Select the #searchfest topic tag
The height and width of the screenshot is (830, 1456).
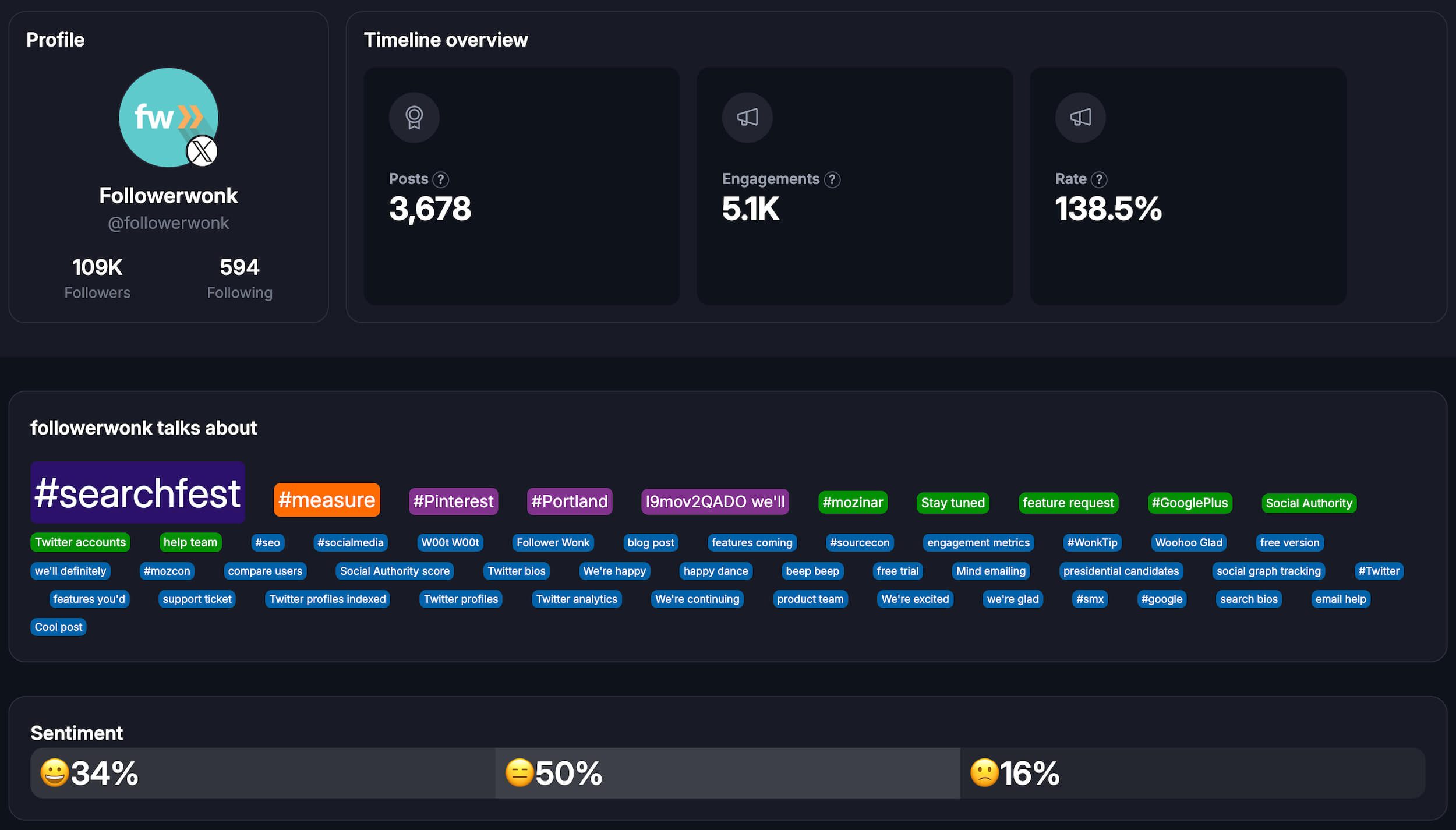click(137, 493)
